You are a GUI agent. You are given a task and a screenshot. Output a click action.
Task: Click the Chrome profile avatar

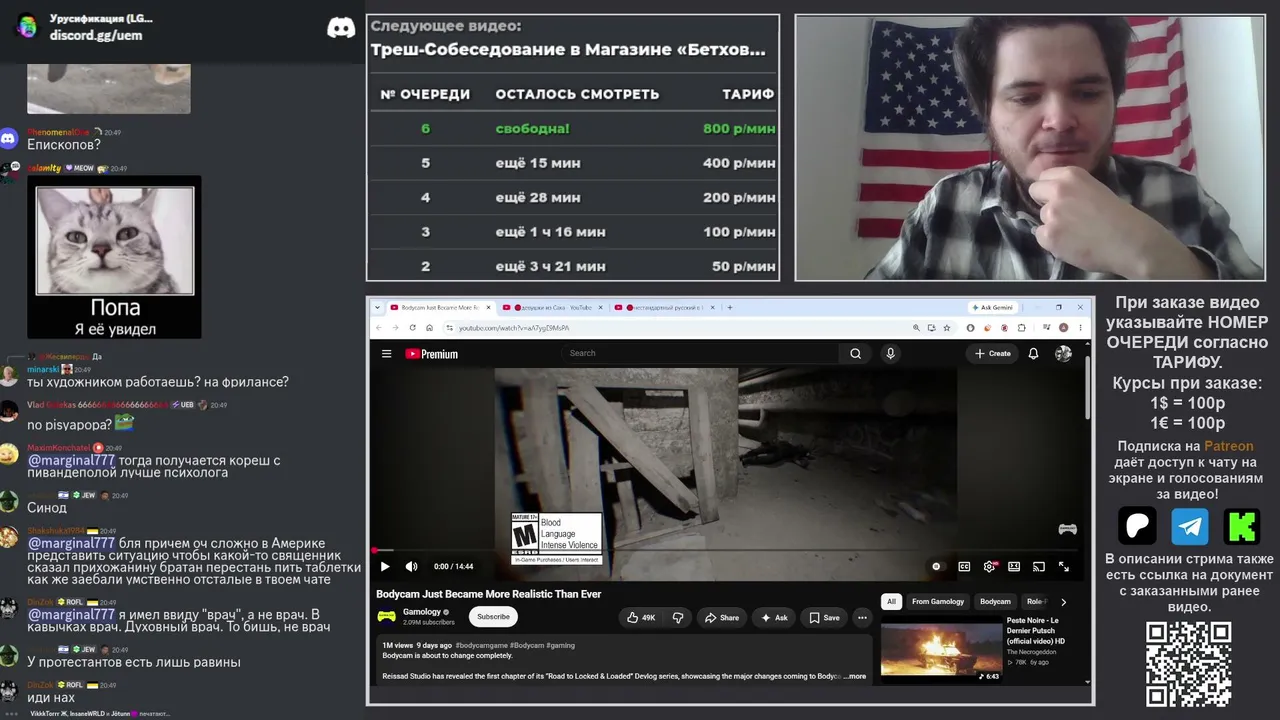(1064, 327)
